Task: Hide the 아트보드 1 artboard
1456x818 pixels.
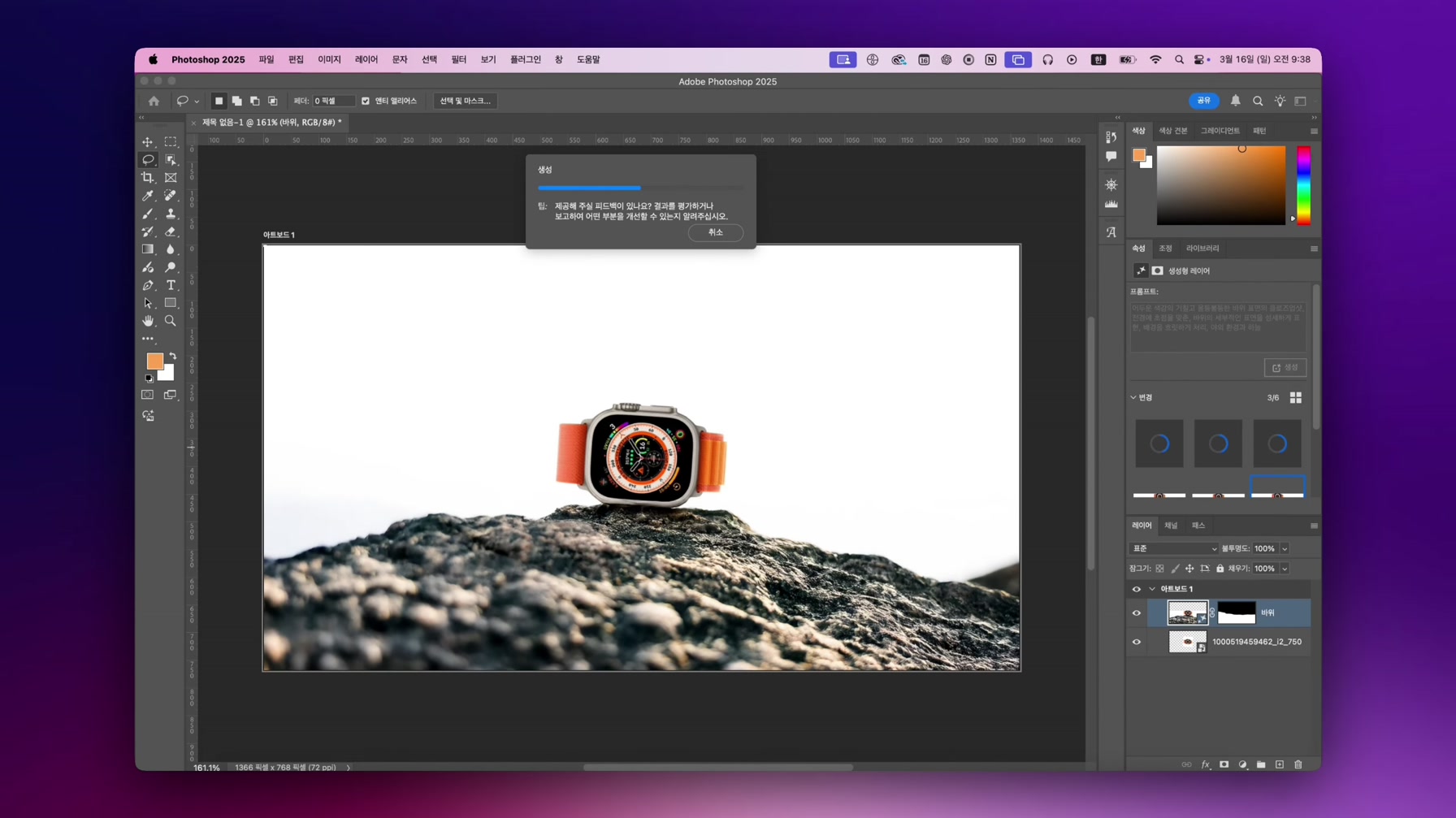Action: click(1136, 589)
